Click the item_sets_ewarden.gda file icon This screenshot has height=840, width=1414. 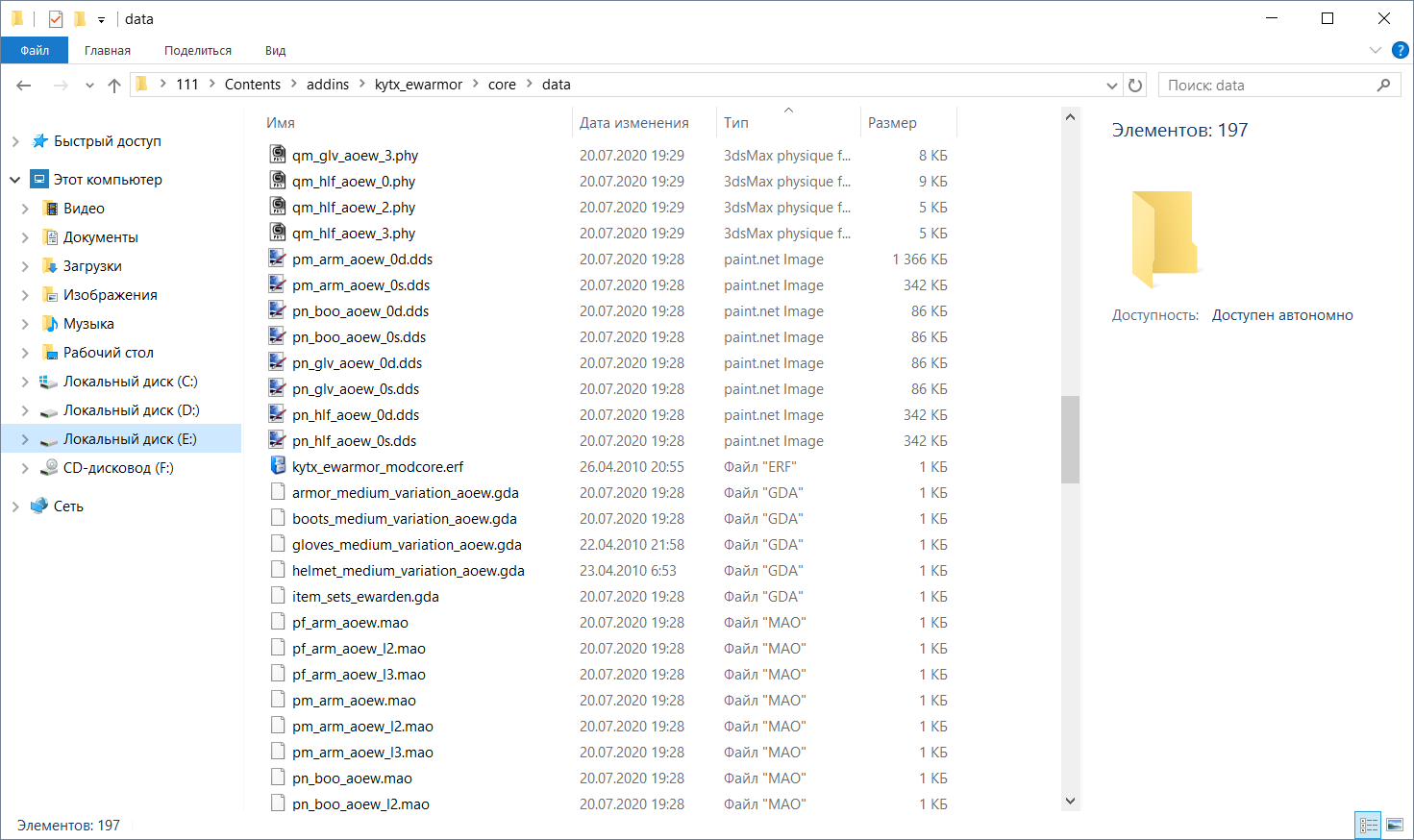(277, 596)
